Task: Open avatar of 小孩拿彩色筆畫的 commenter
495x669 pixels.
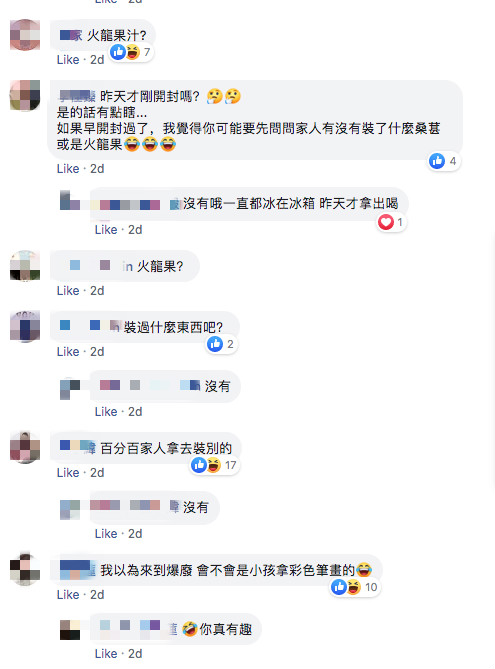Action: click(25, 569)
